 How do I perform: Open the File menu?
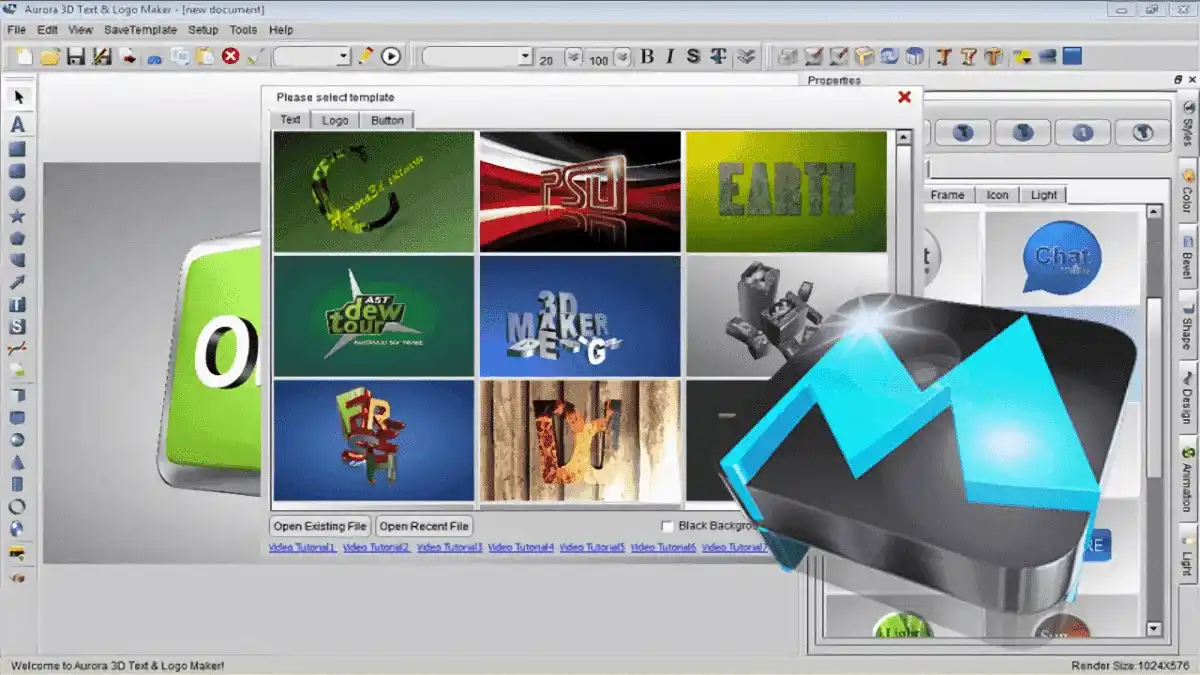[16, 30]
